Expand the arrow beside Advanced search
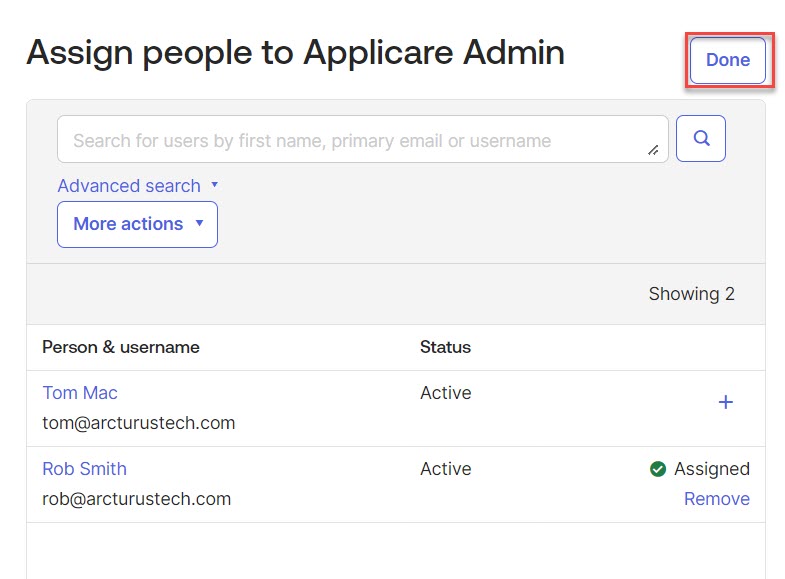785x579 pixels. [x=214, y=185]
